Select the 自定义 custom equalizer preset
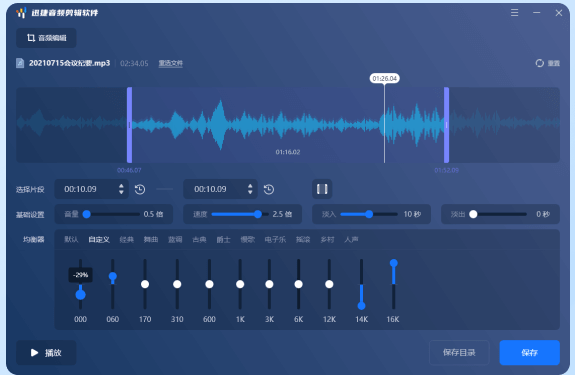This screenshot has height=375, width=575. pyautogui.click(x=99, y=239)
